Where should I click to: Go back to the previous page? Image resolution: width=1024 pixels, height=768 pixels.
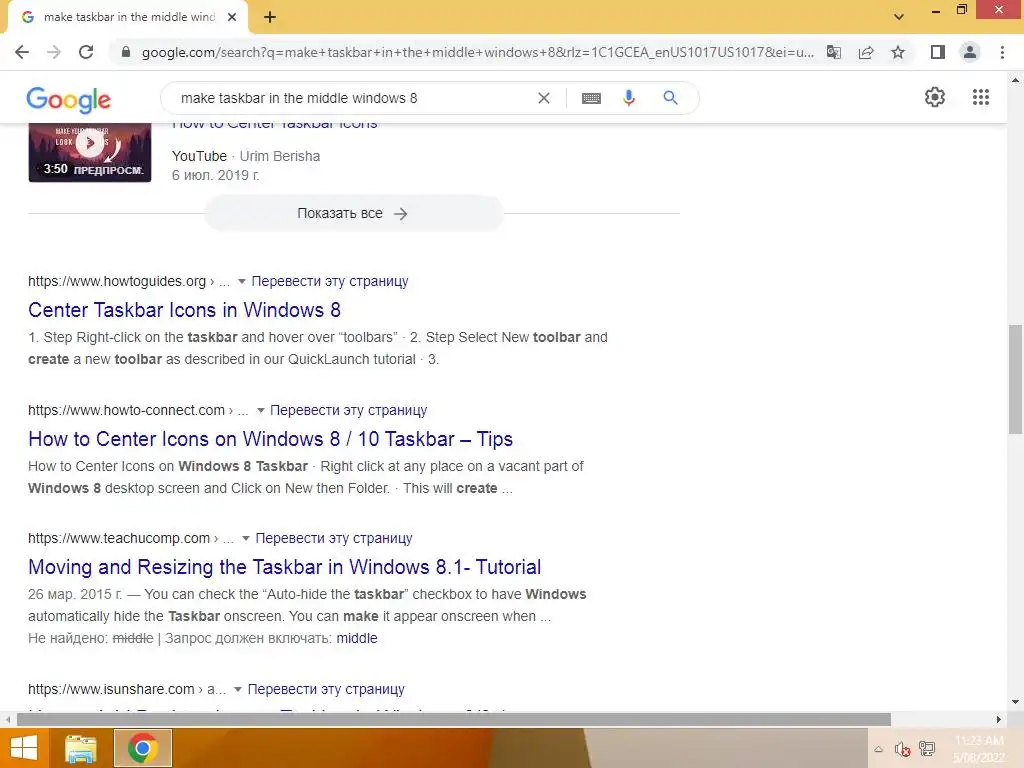pos(22,52)
